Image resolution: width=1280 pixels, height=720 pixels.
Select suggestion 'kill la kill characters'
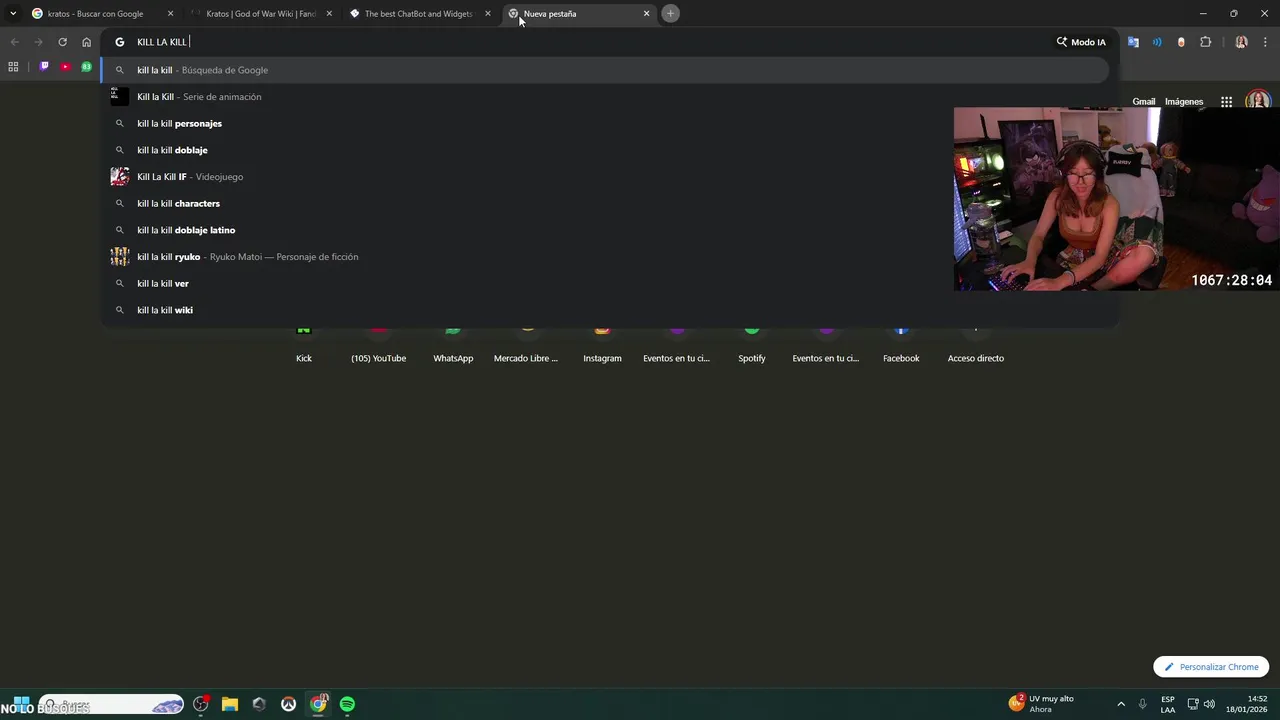tap(604, 203)
